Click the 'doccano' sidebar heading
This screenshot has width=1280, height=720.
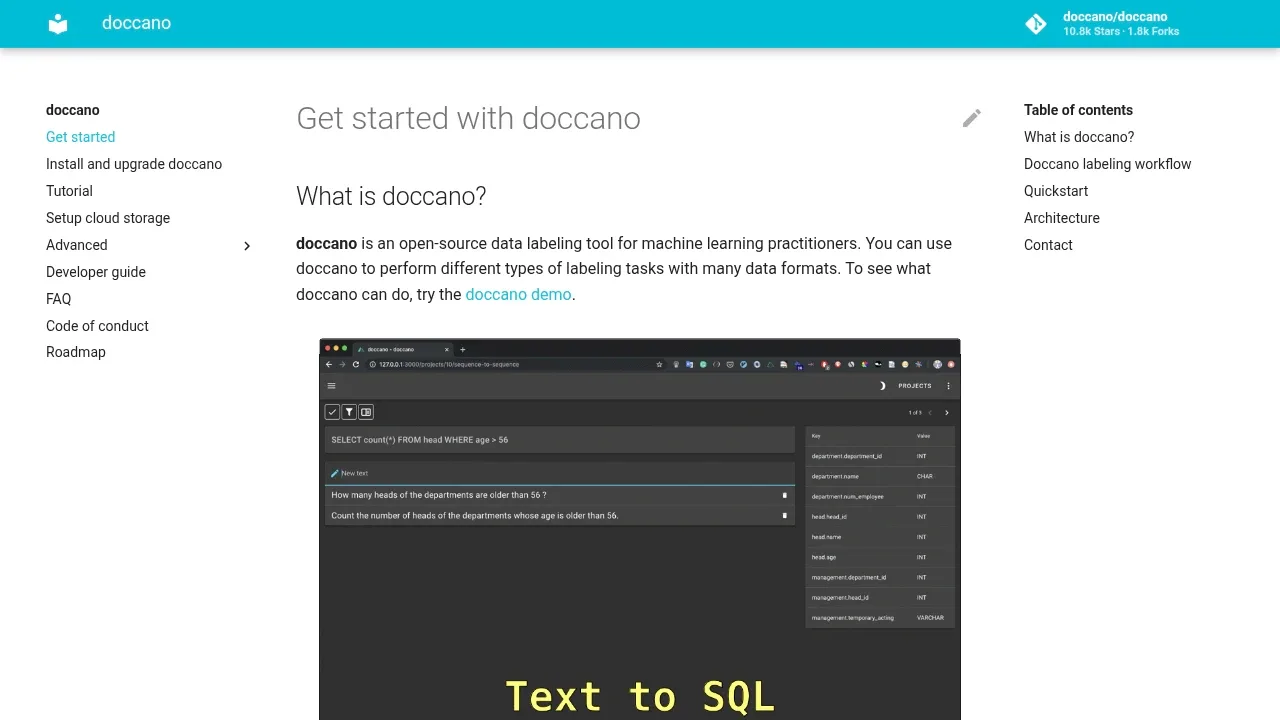coord(73,110)
